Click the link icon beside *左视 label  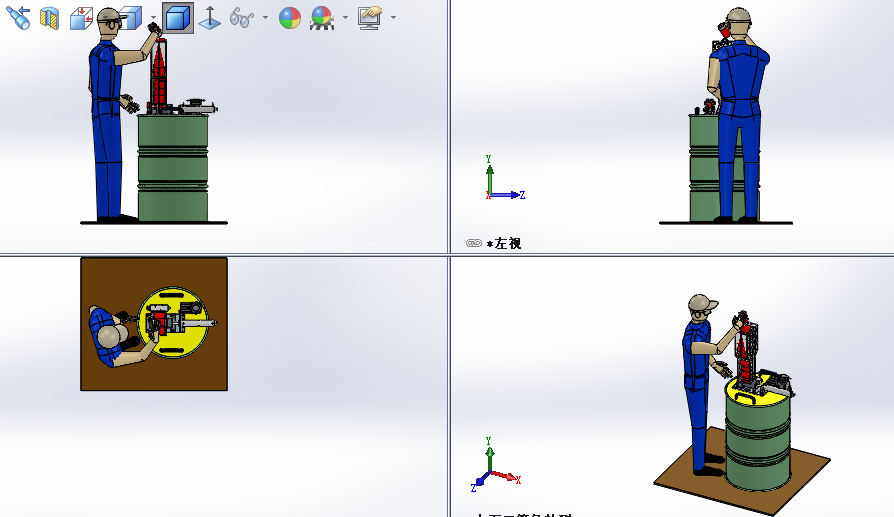[474, 243]
